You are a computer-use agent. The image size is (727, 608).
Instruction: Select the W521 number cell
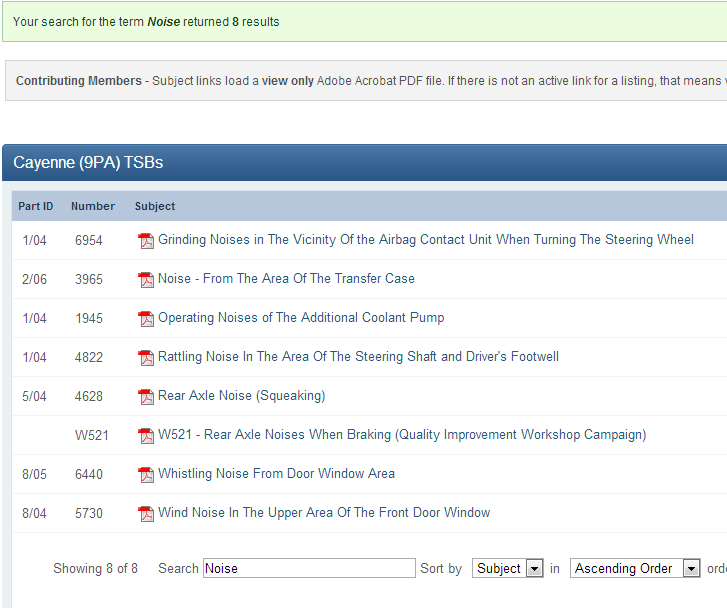tap(91, 435)
